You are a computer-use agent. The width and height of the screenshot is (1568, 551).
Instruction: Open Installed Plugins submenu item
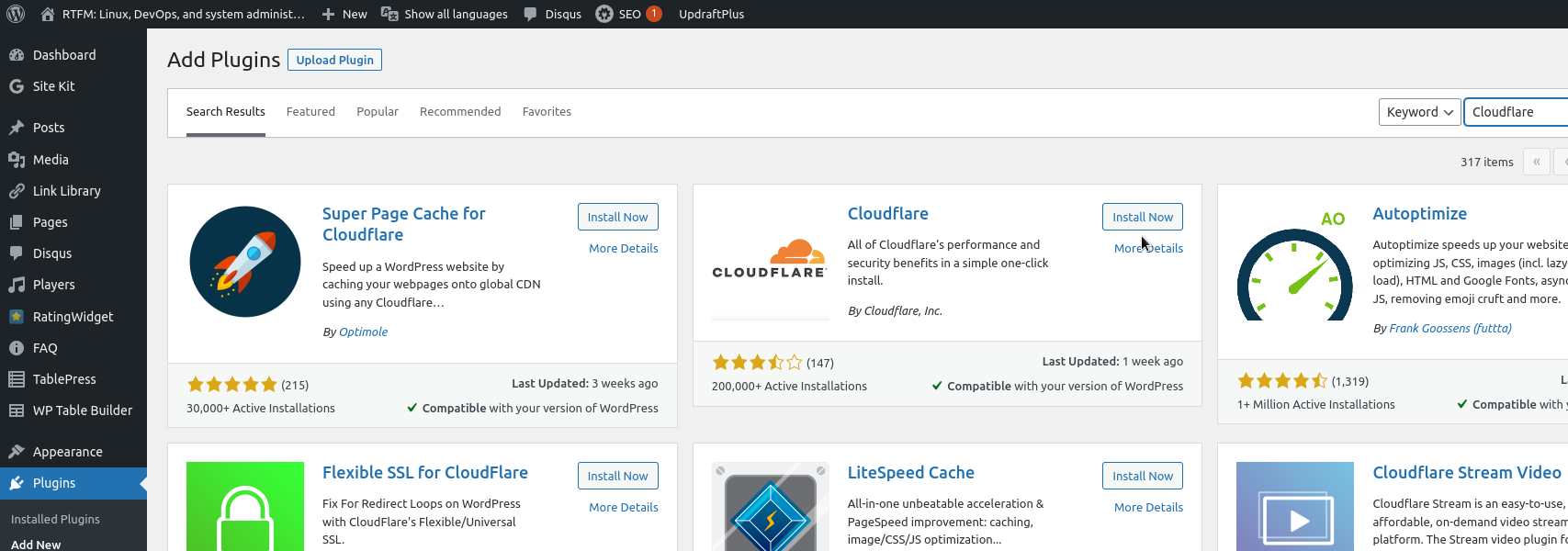pos(55,520)
